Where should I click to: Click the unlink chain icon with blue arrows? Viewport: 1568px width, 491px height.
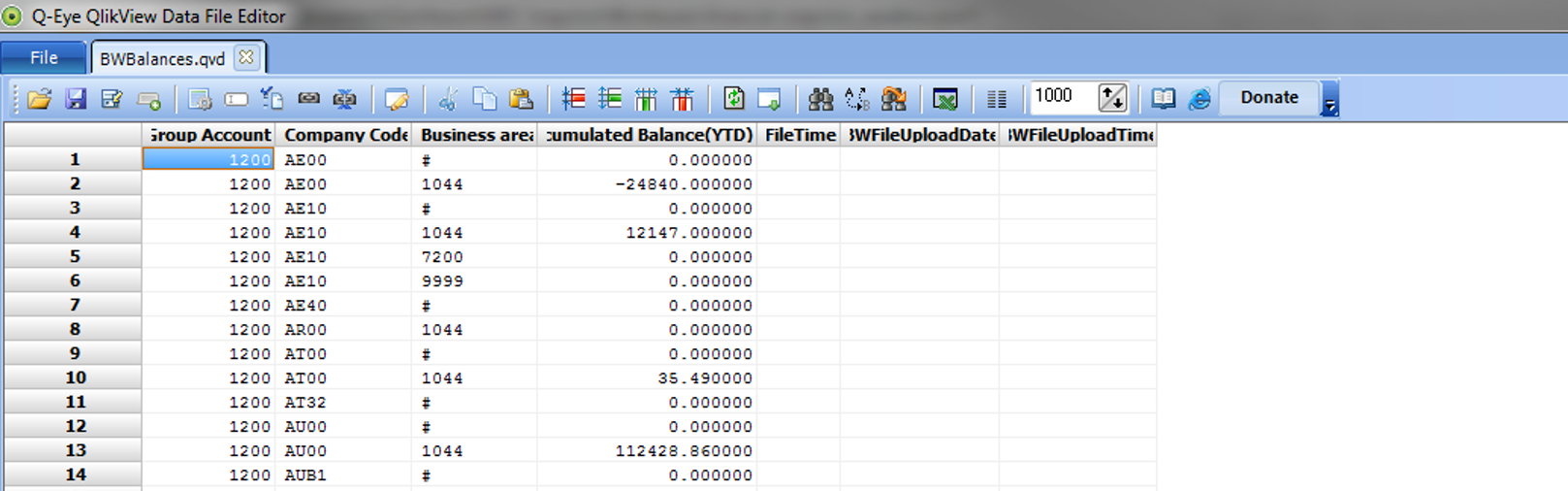(x=345, y=98)
